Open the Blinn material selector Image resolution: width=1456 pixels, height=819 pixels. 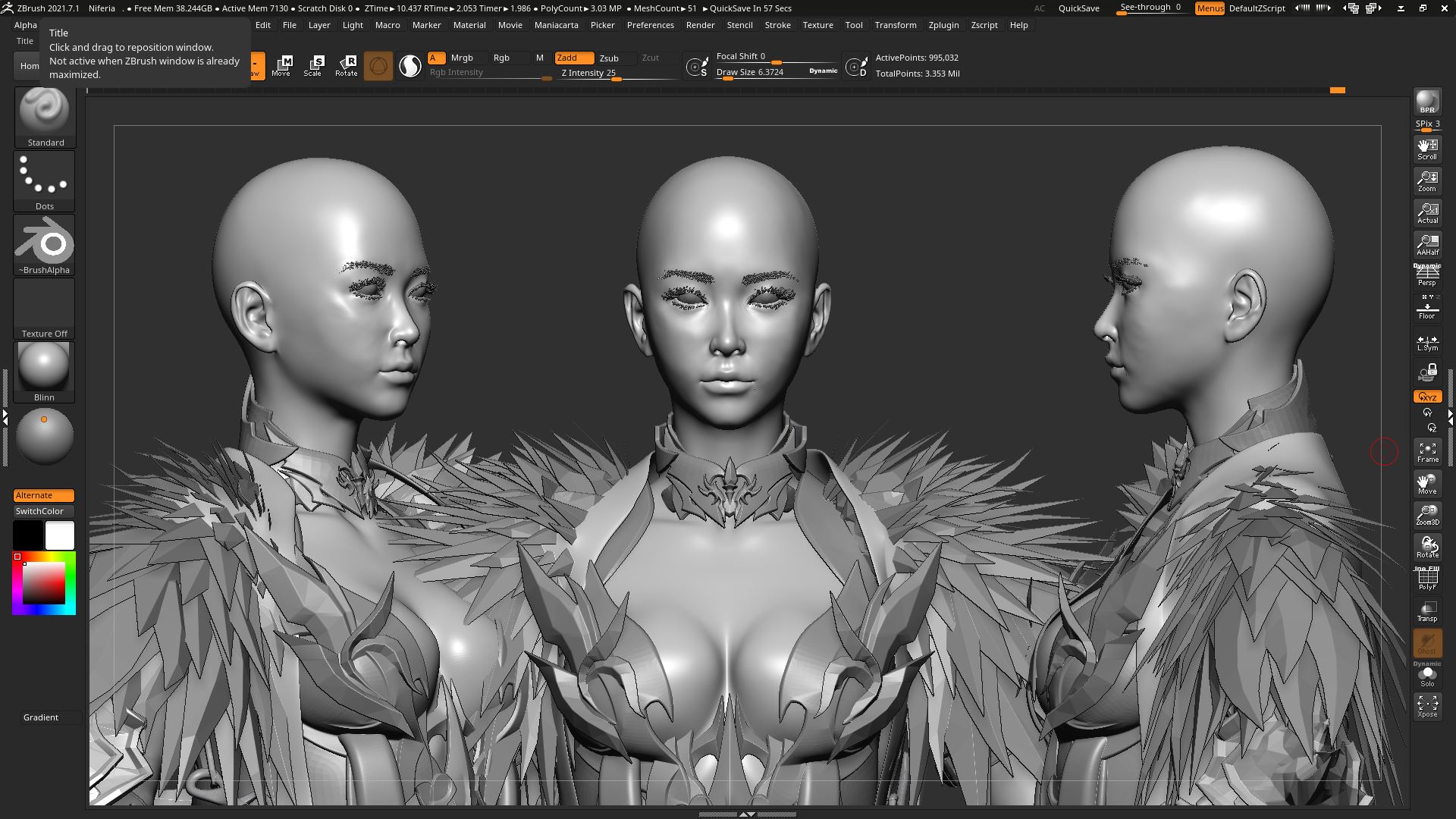[x=45, y=372]
